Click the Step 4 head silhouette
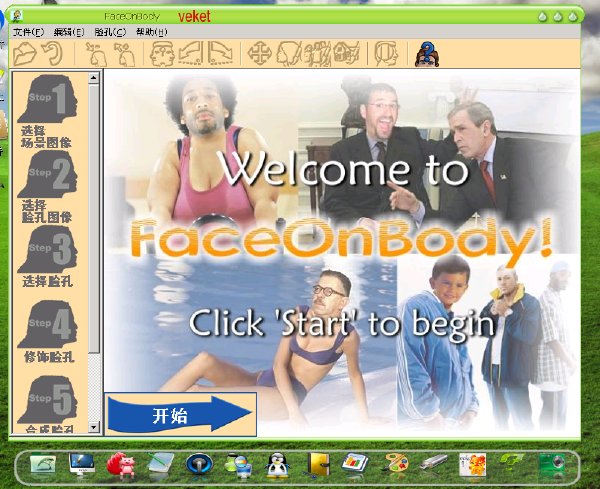The height and width of the screenshot is (489, 600). [48, 323]
